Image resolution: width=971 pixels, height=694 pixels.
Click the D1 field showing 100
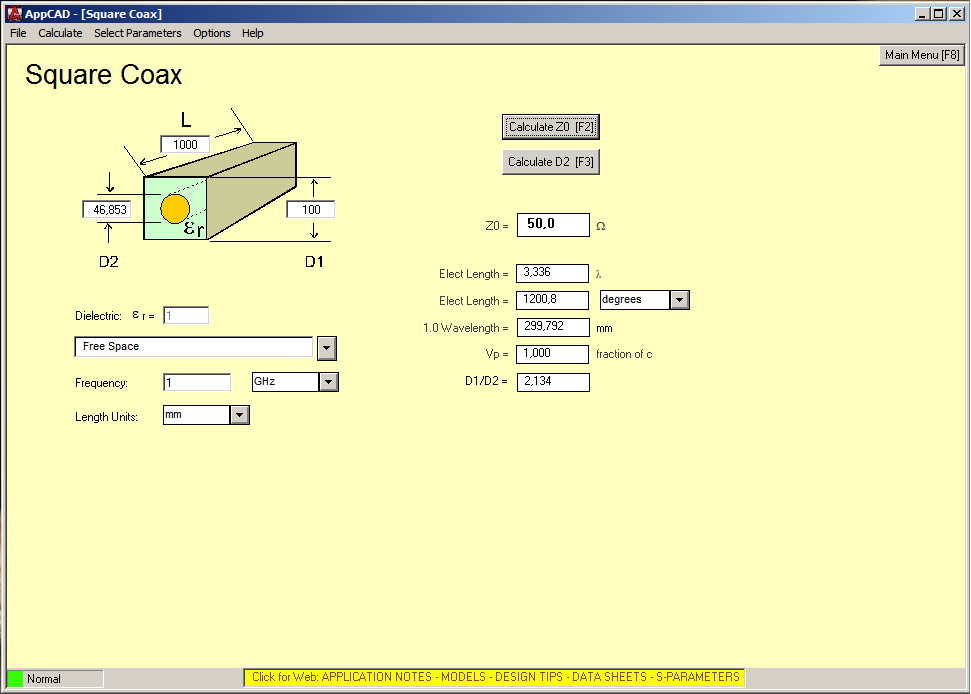(x=310, y=210)
